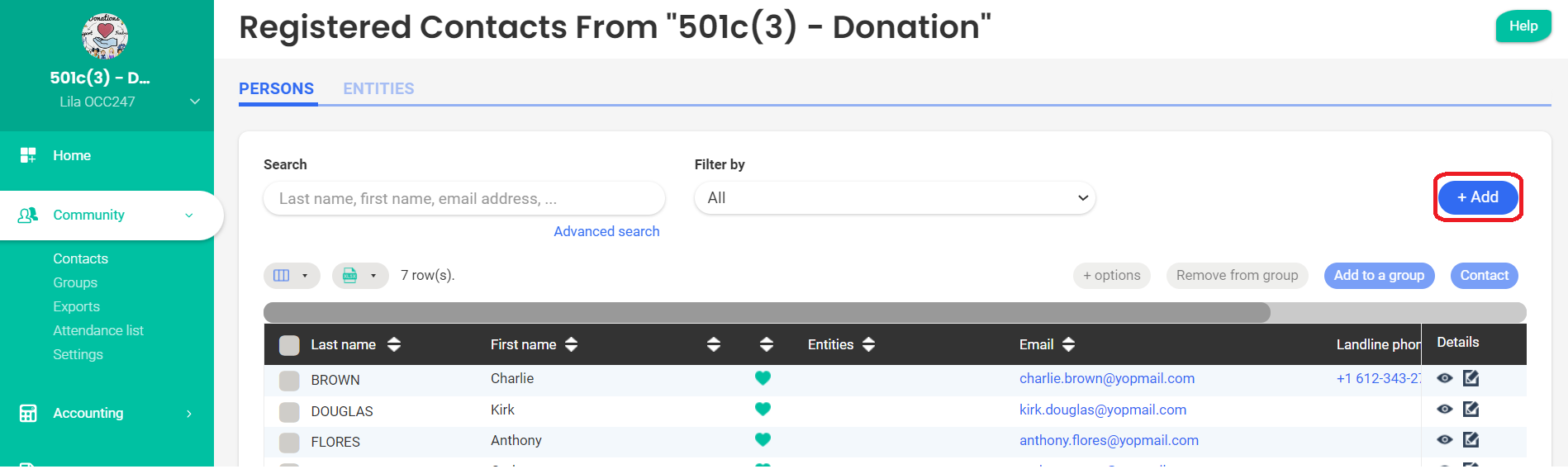The width and height of the screenshot is (1568, 469).
Task: Sort the First name column arrows
Action: tap(571, 344)
